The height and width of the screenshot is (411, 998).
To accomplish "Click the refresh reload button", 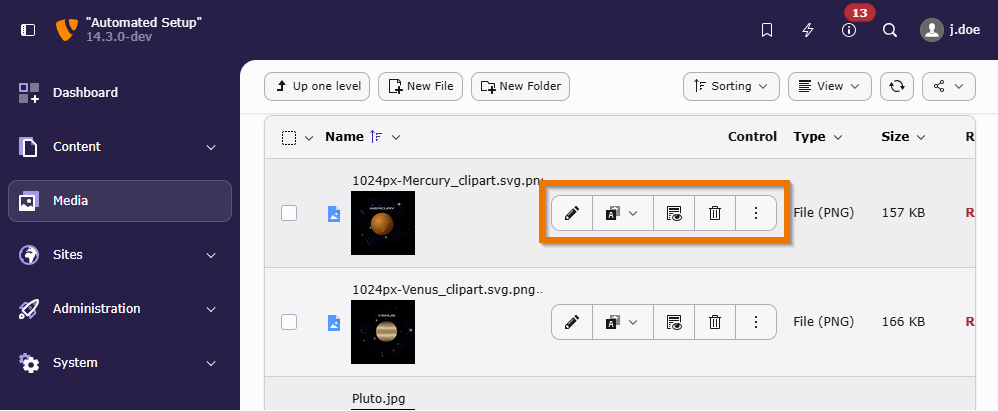I will point(897,86).
